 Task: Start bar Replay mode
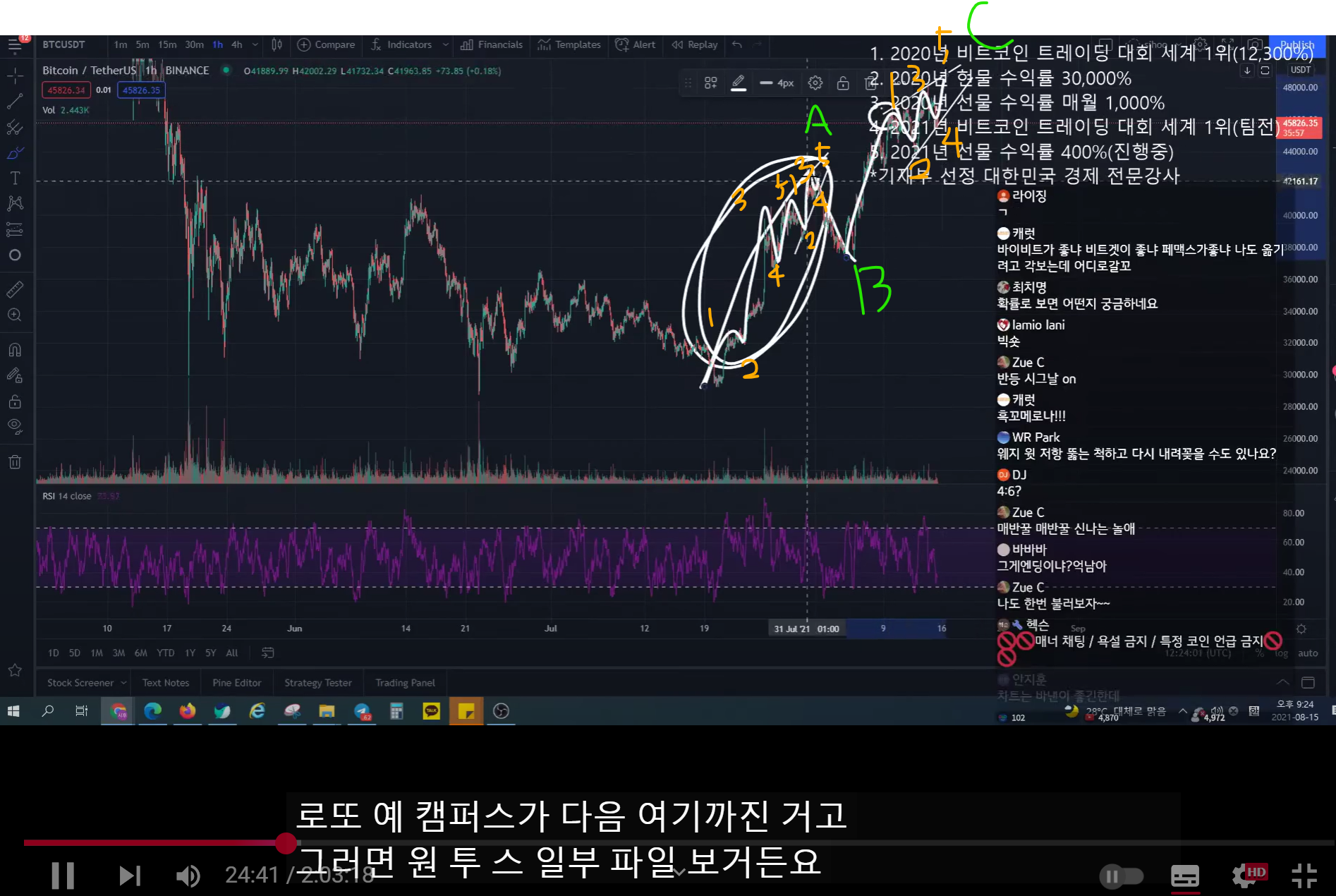(x=695, y=44)
